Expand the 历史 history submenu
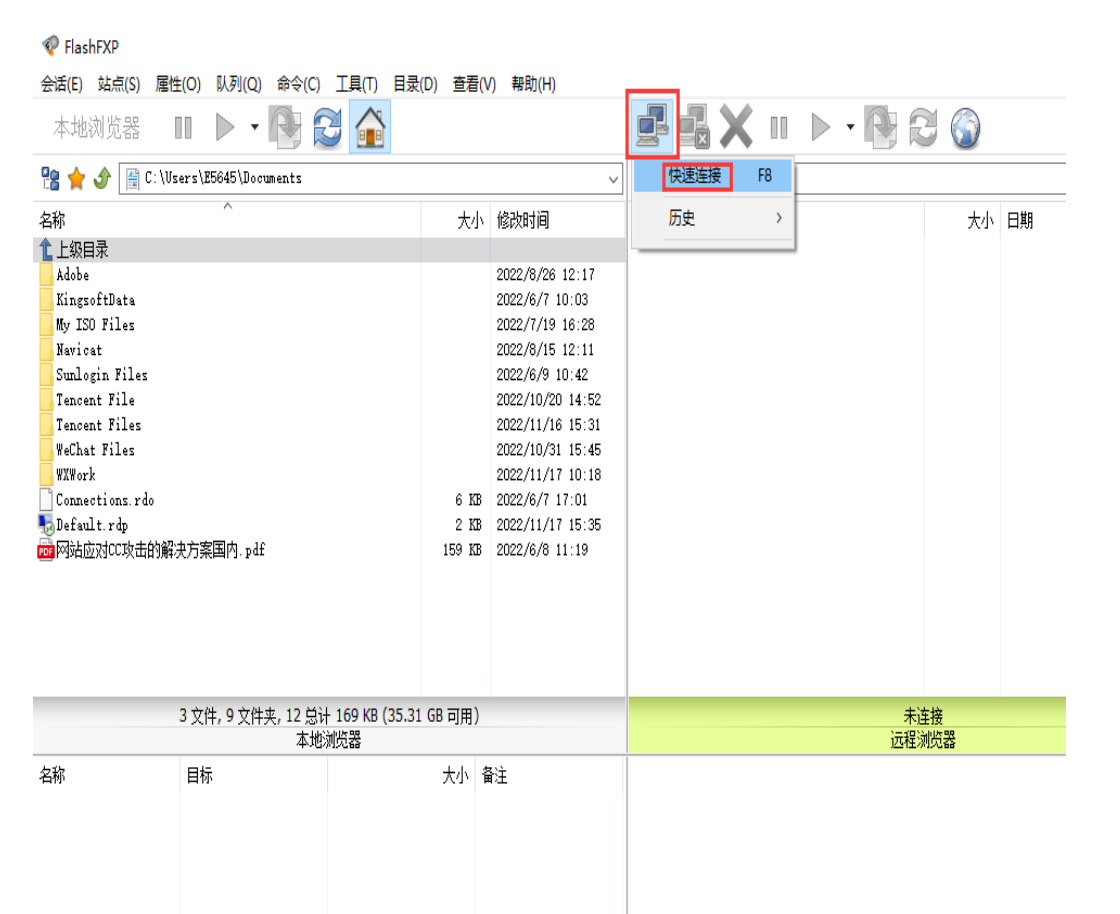This screenshot has width=1120, height=914. point(779,219)
